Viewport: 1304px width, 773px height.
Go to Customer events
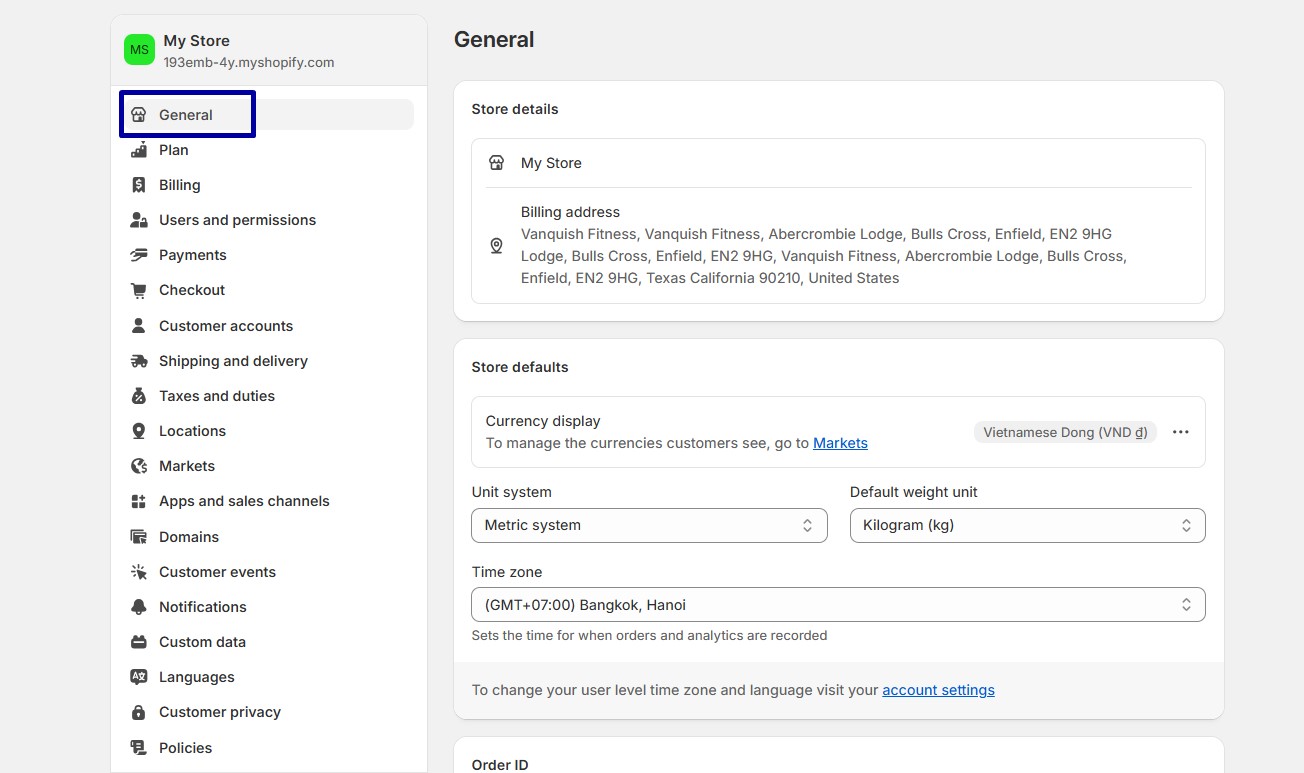(268, 572)
